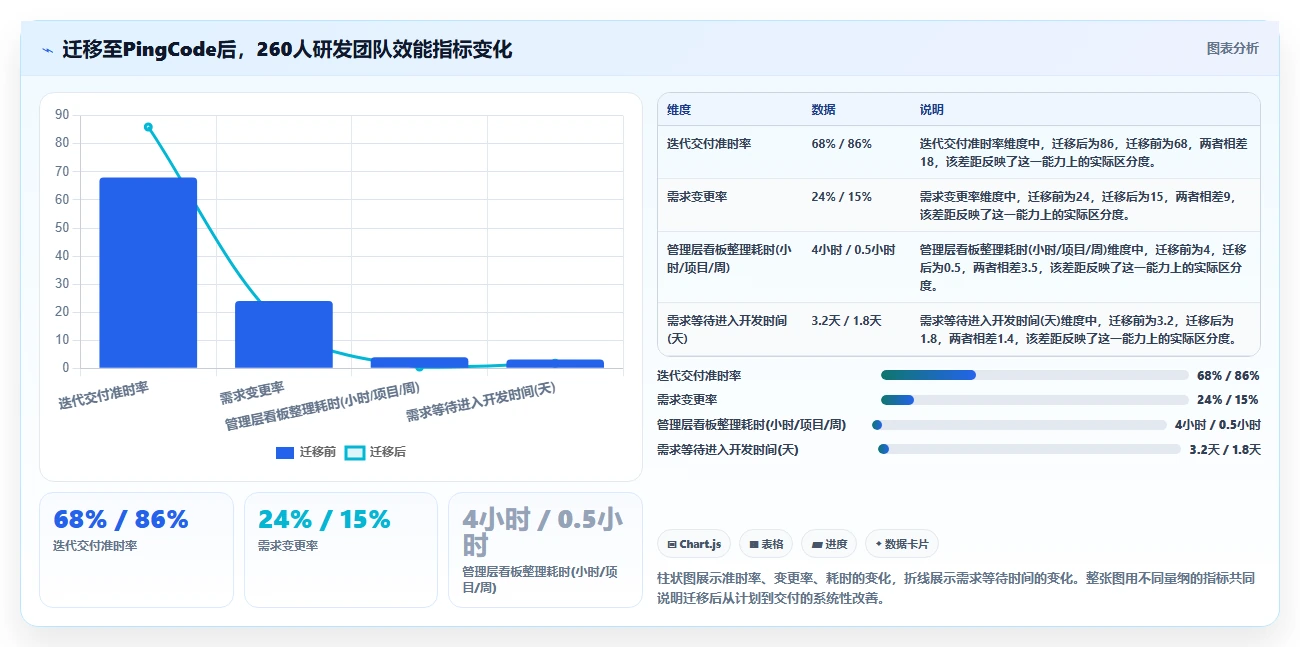Screen dimensions: 1300x647
Task: Click the Chart.js tag
Action: pos(694,544)
